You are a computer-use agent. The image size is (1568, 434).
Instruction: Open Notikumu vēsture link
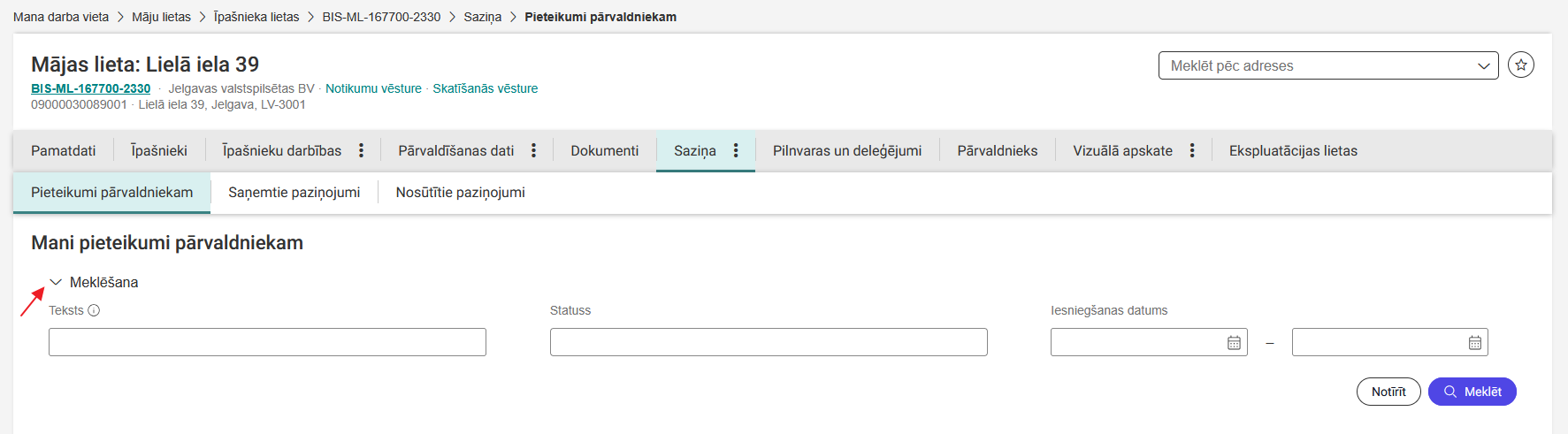[373, 88]
